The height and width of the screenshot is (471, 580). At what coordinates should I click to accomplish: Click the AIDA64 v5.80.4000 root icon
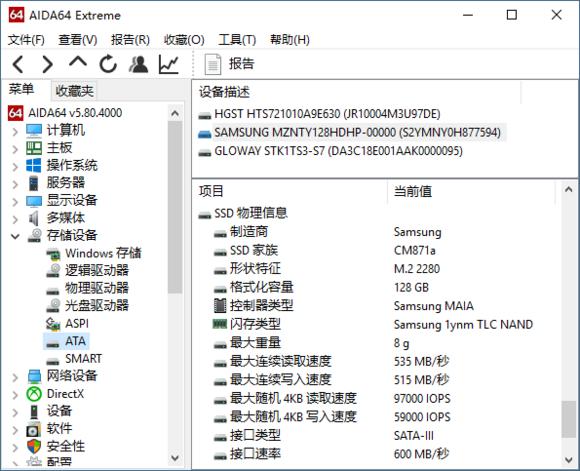[16, 113]
